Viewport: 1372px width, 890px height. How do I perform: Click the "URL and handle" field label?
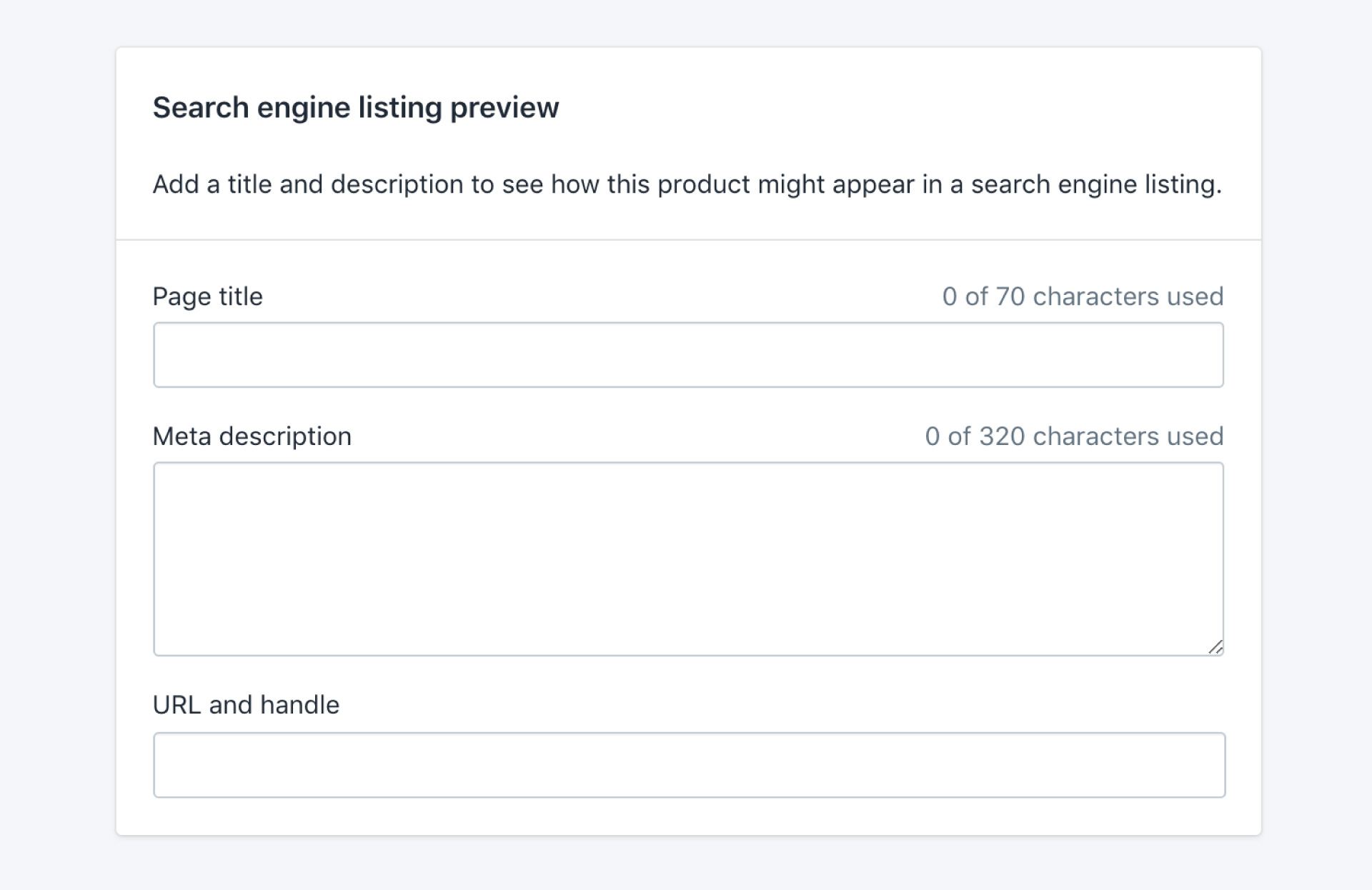pyautogui.click(x=246, y=705)
